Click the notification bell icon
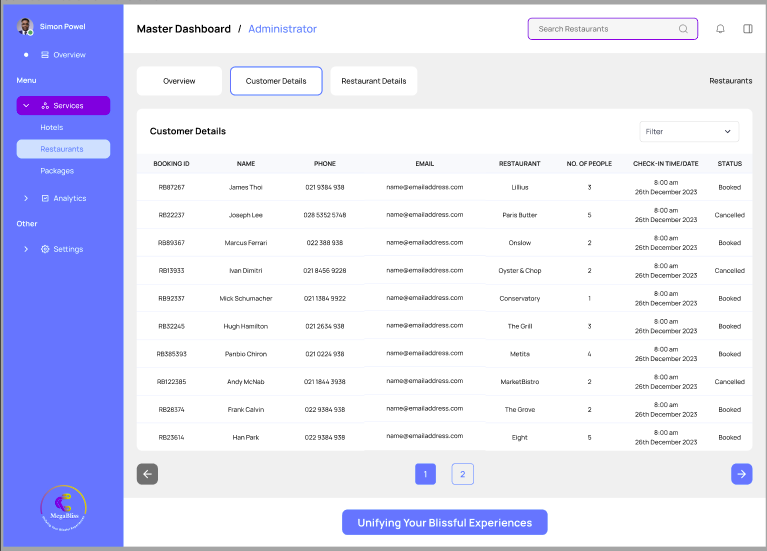767x551 pixels. point(720,29)
